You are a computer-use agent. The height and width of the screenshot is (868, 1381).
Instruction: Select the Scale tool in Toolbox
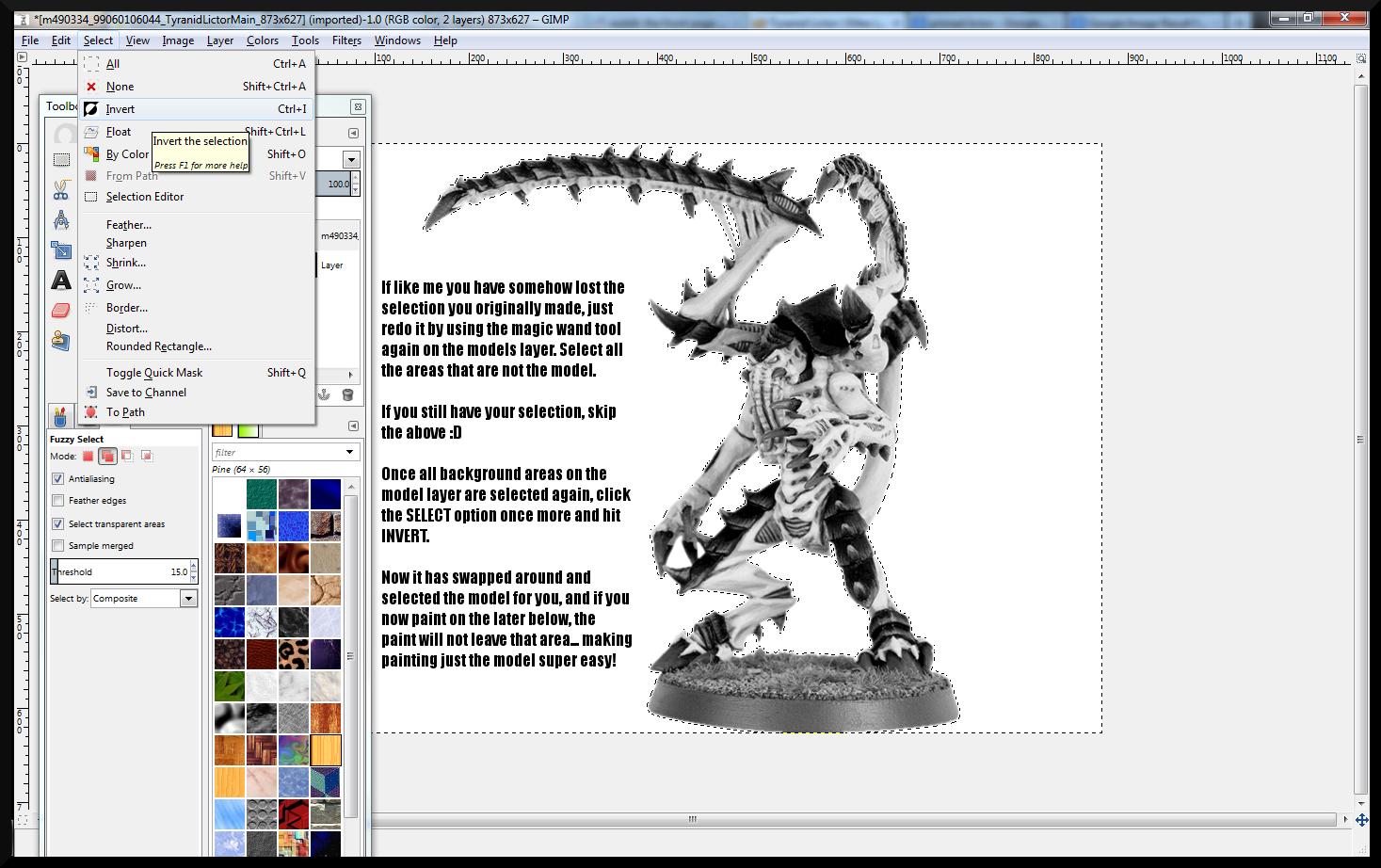coord(61,250)
